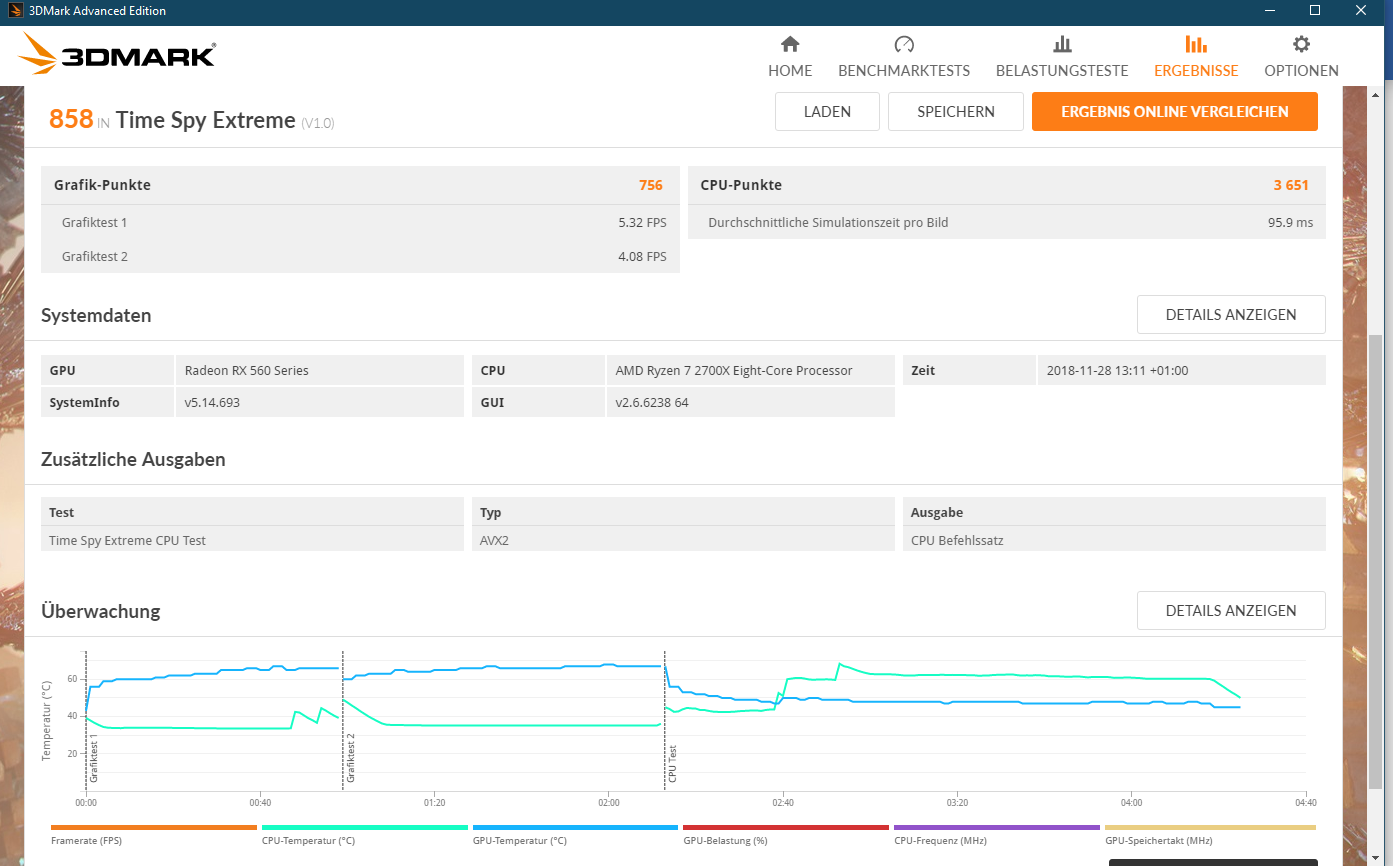Click AMD Ryzen 7 2700X processor cell
The width and height of the screenshot is (1393, 866).
(x=750, y=370)
